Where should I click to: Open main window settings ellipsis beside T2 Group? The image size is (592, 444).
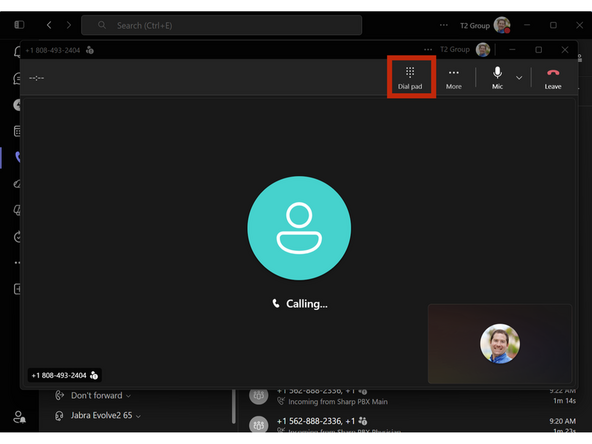[x=444, y=25]
